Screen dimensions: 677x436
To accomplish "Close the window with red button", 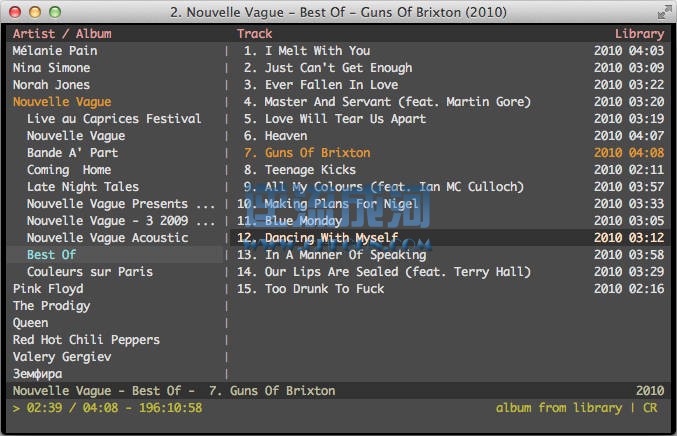I will click(15, 12).
